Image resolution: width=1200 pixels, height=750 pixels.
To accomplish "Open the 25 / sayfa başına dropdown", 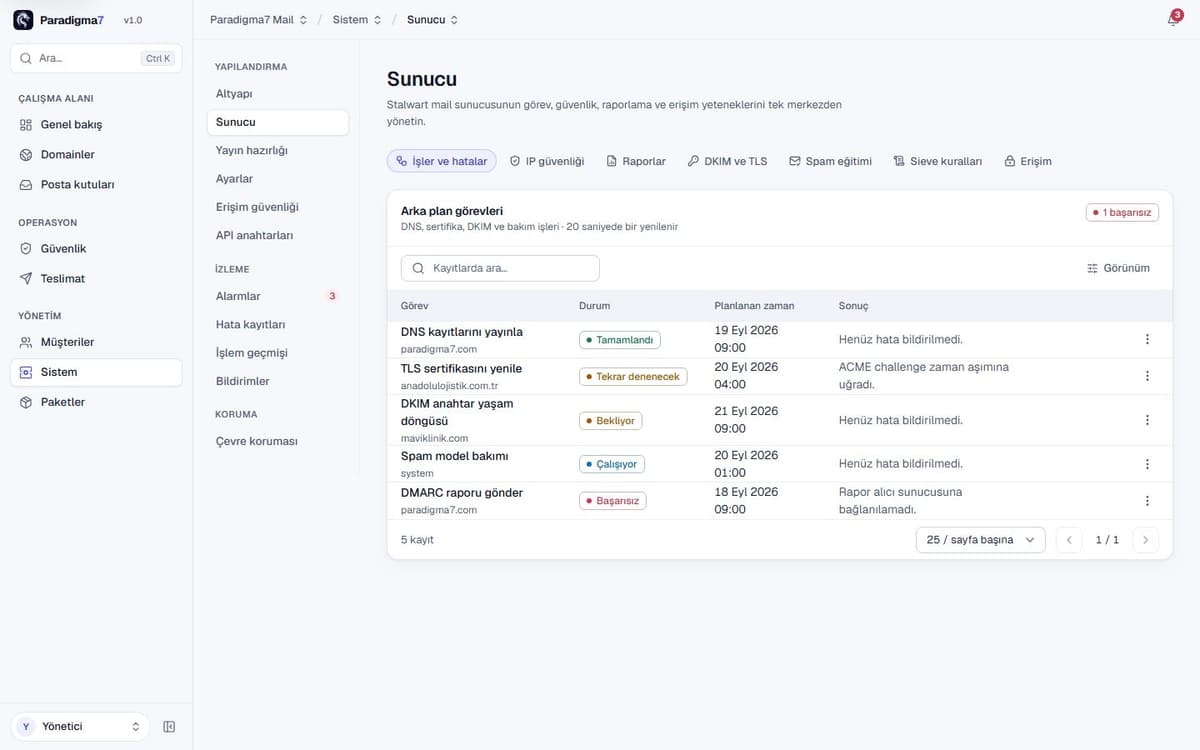I will pyautogui.click(x=980, y=540).
